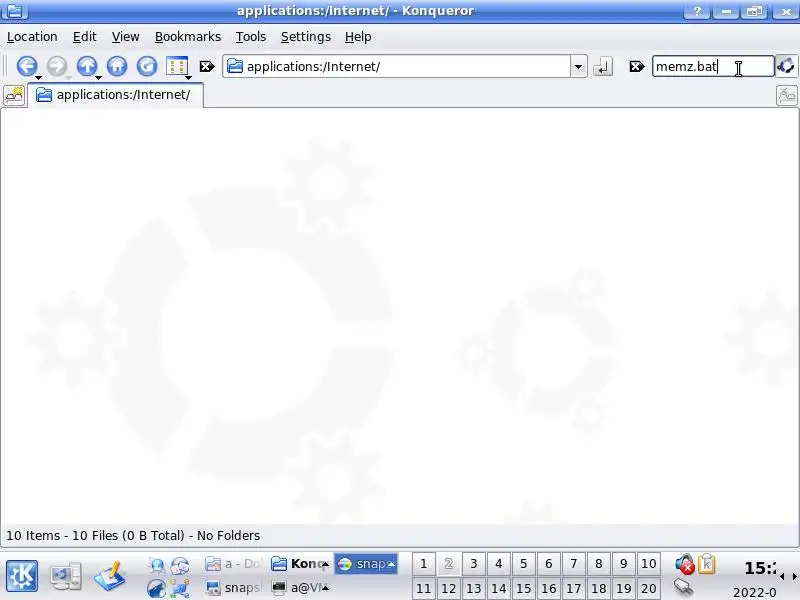Switch to virtual desktop 20
Image resolution: width=800 pixels, height=600 pixels.
[x=648, y=588]
